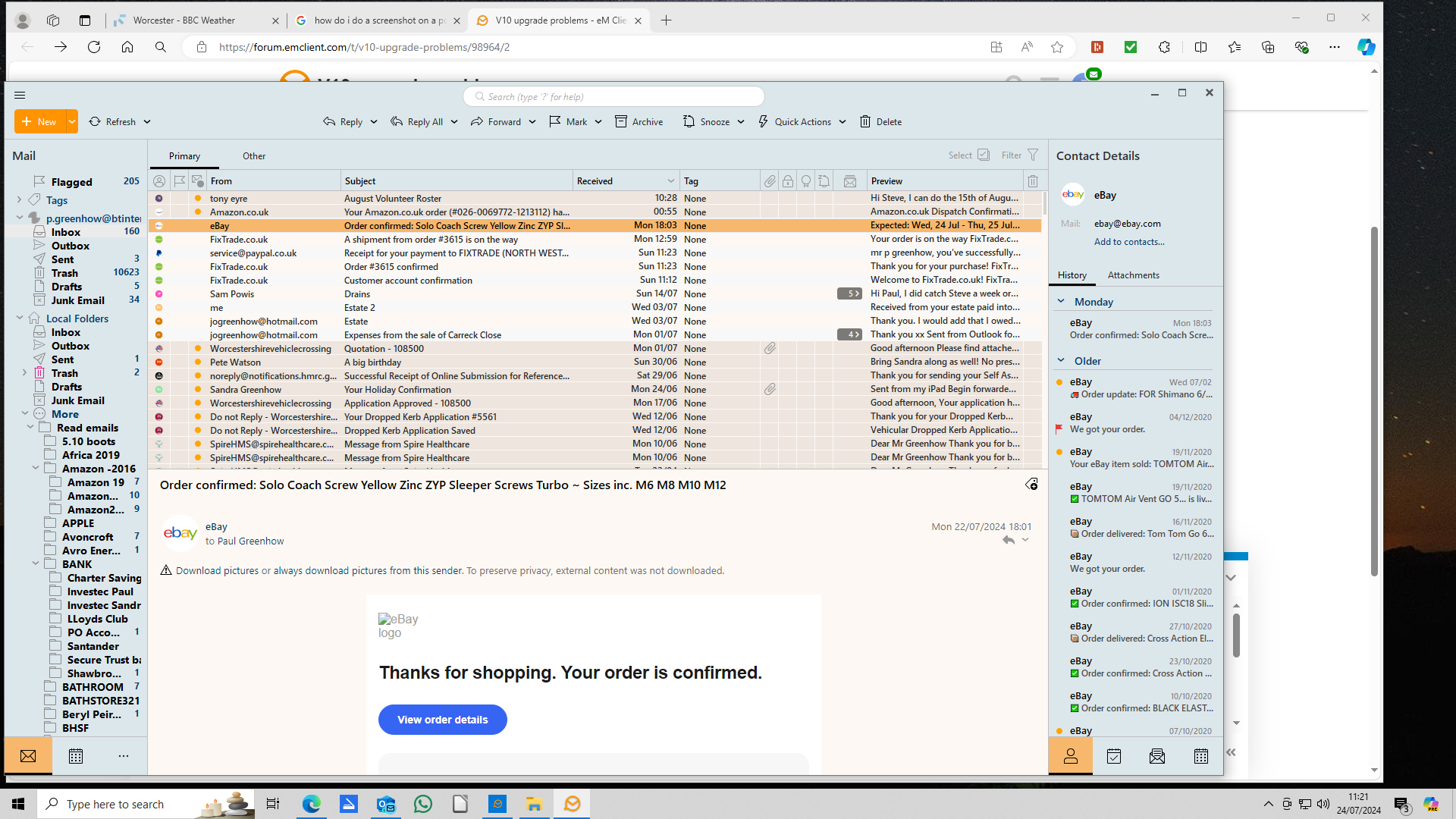
Task: Toggle unread dot on Worcestershirevehiclecrossing Quotation email
Action: point(198,349)
